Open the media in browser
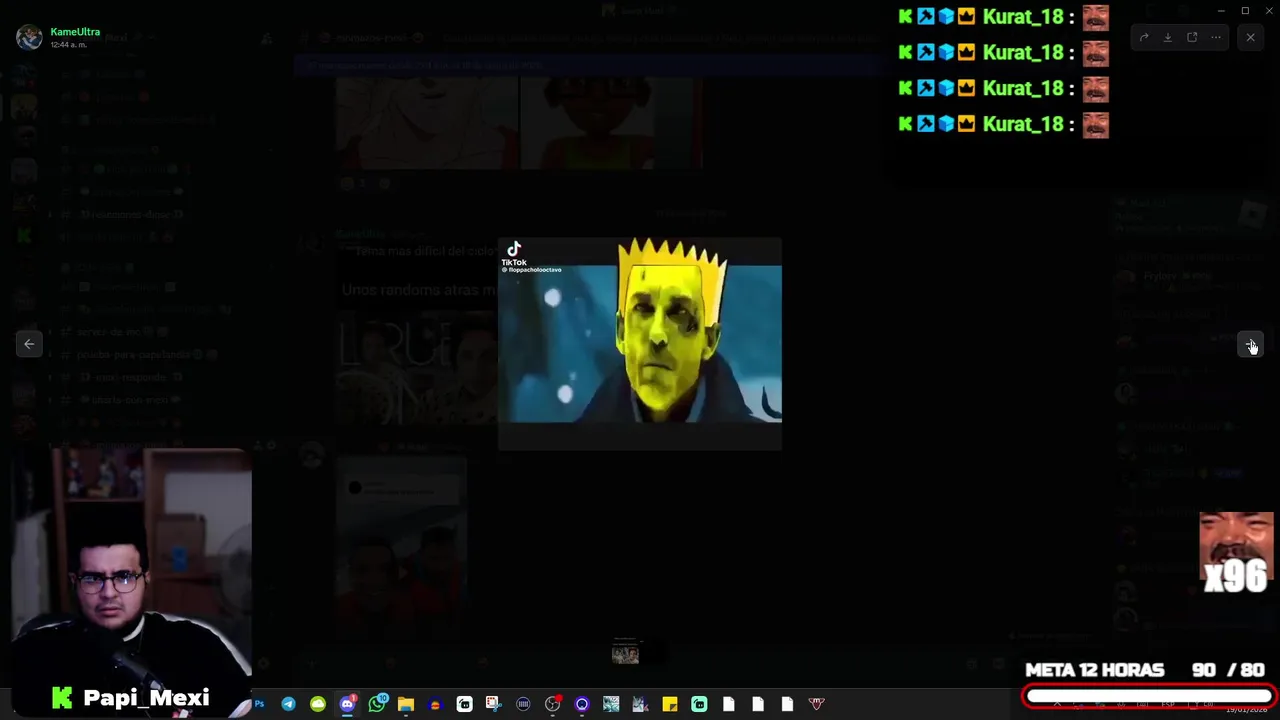Image resolution: width=1280 pixels, height=720 pixels. [1192, 37]
